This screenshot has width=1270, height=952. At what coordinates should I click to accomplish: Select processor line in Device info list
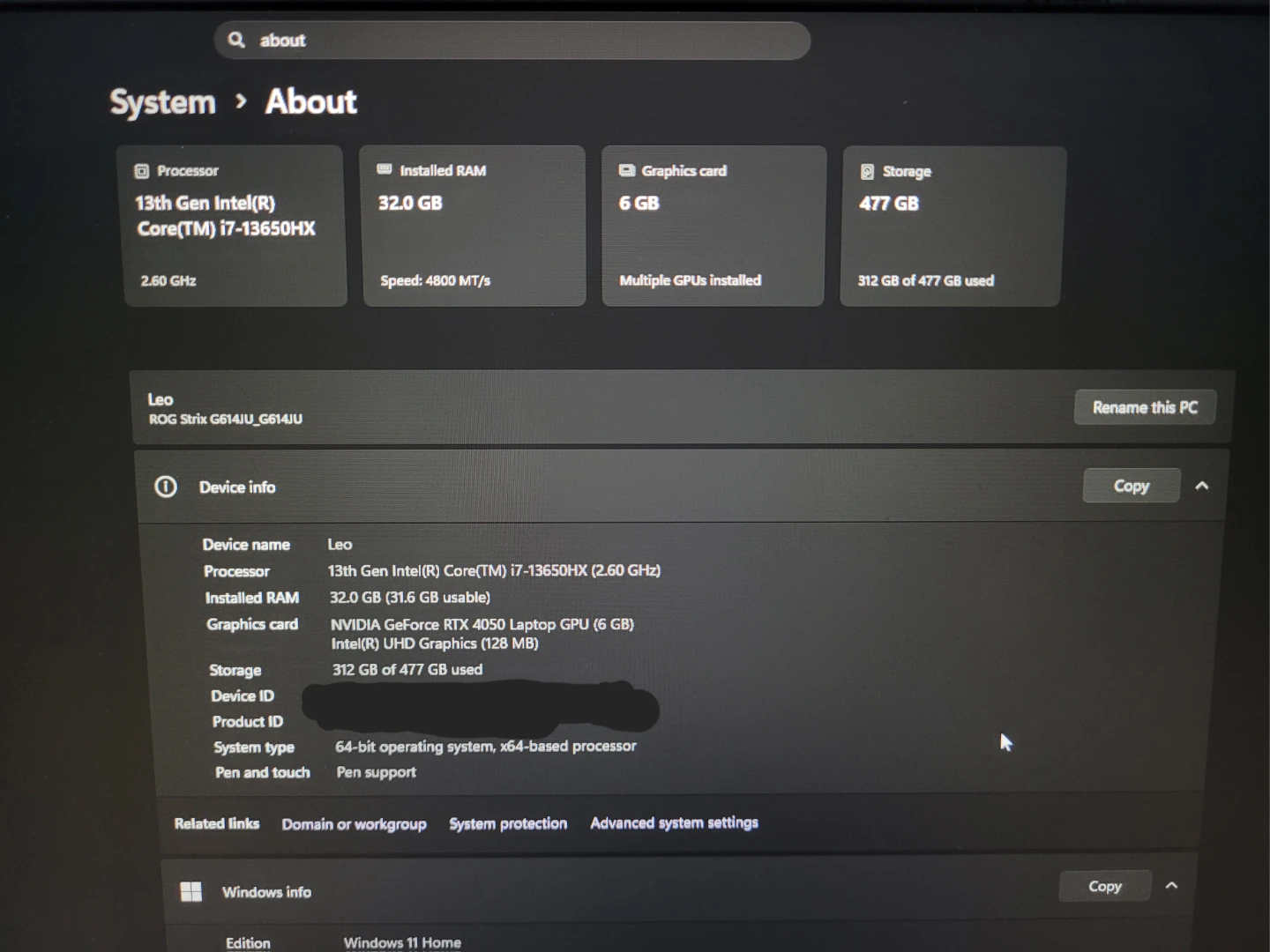point(494,570)
